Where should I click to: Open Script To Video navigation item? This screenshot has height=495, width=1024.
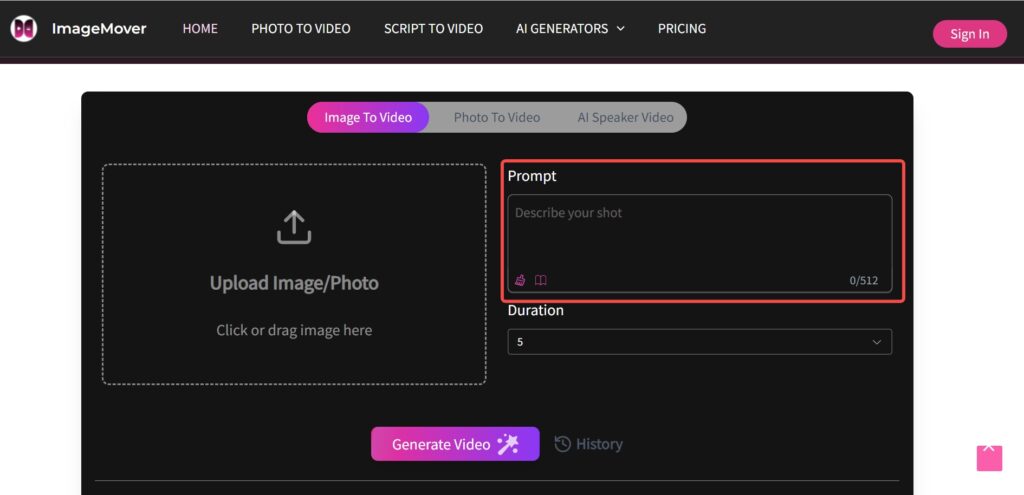coord(434,29)
